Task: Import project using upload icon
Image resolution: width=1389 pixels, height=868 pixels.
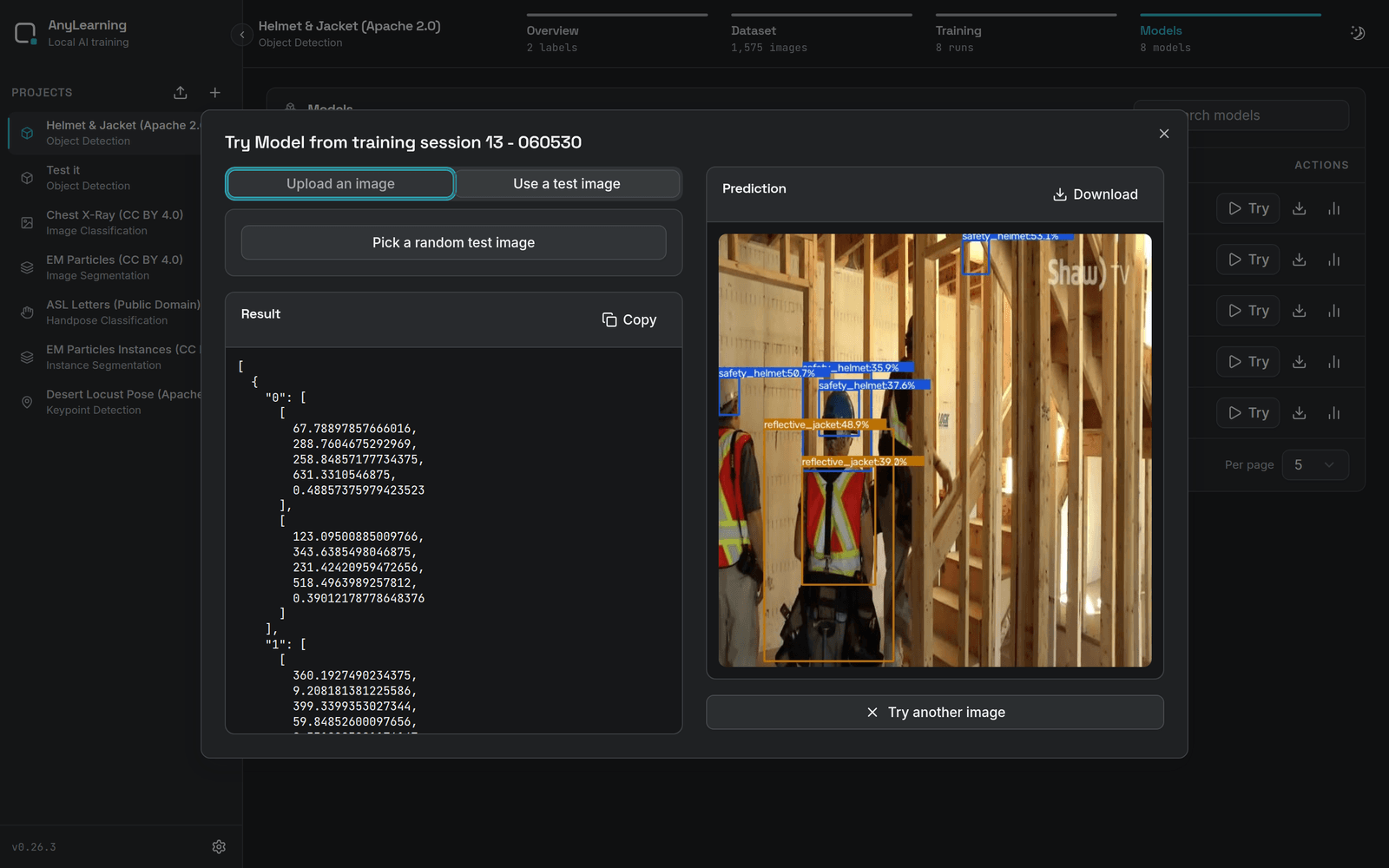Action: [181, 93]
